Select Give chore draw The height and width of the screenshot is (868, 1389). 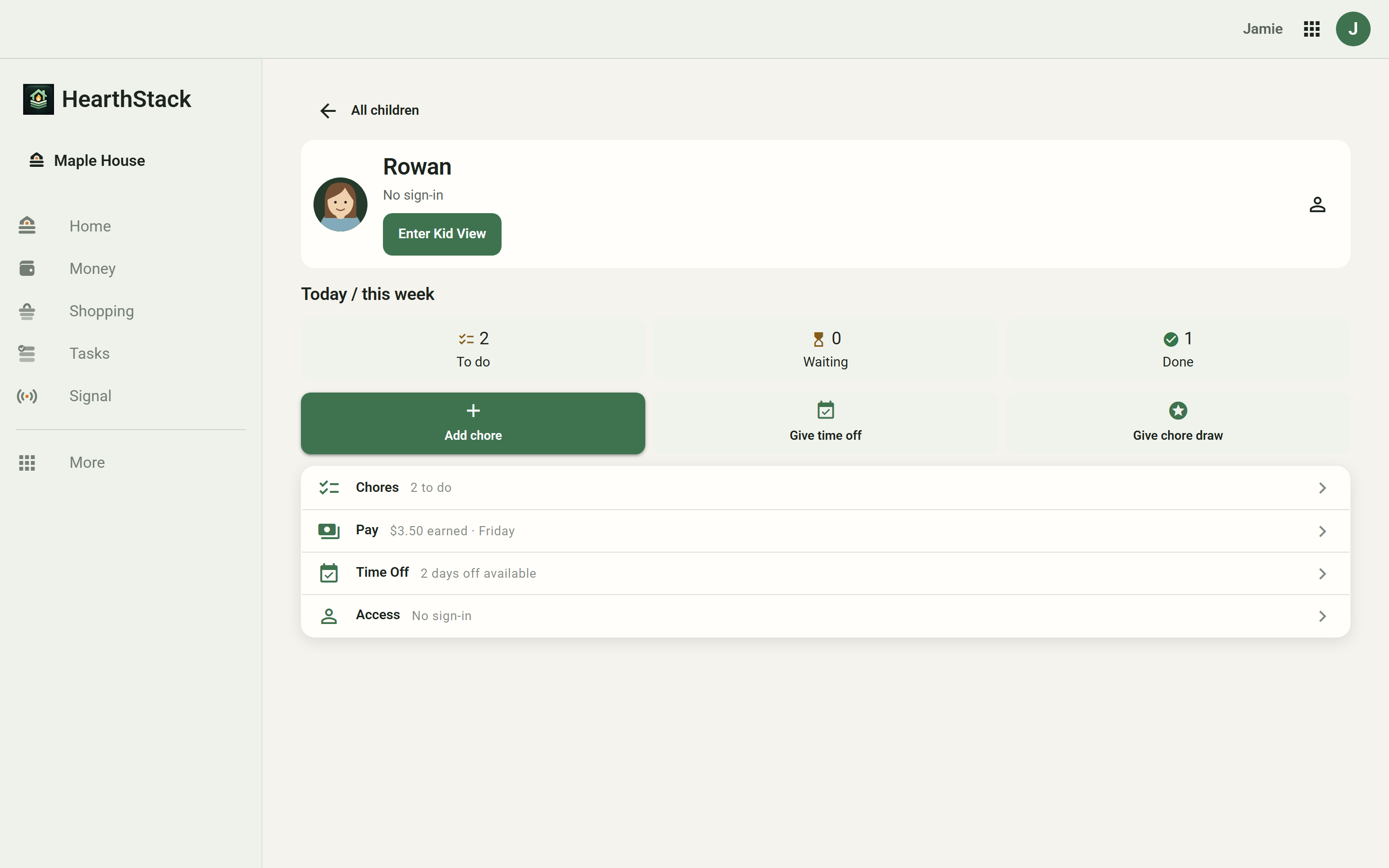coord(1178,423)
